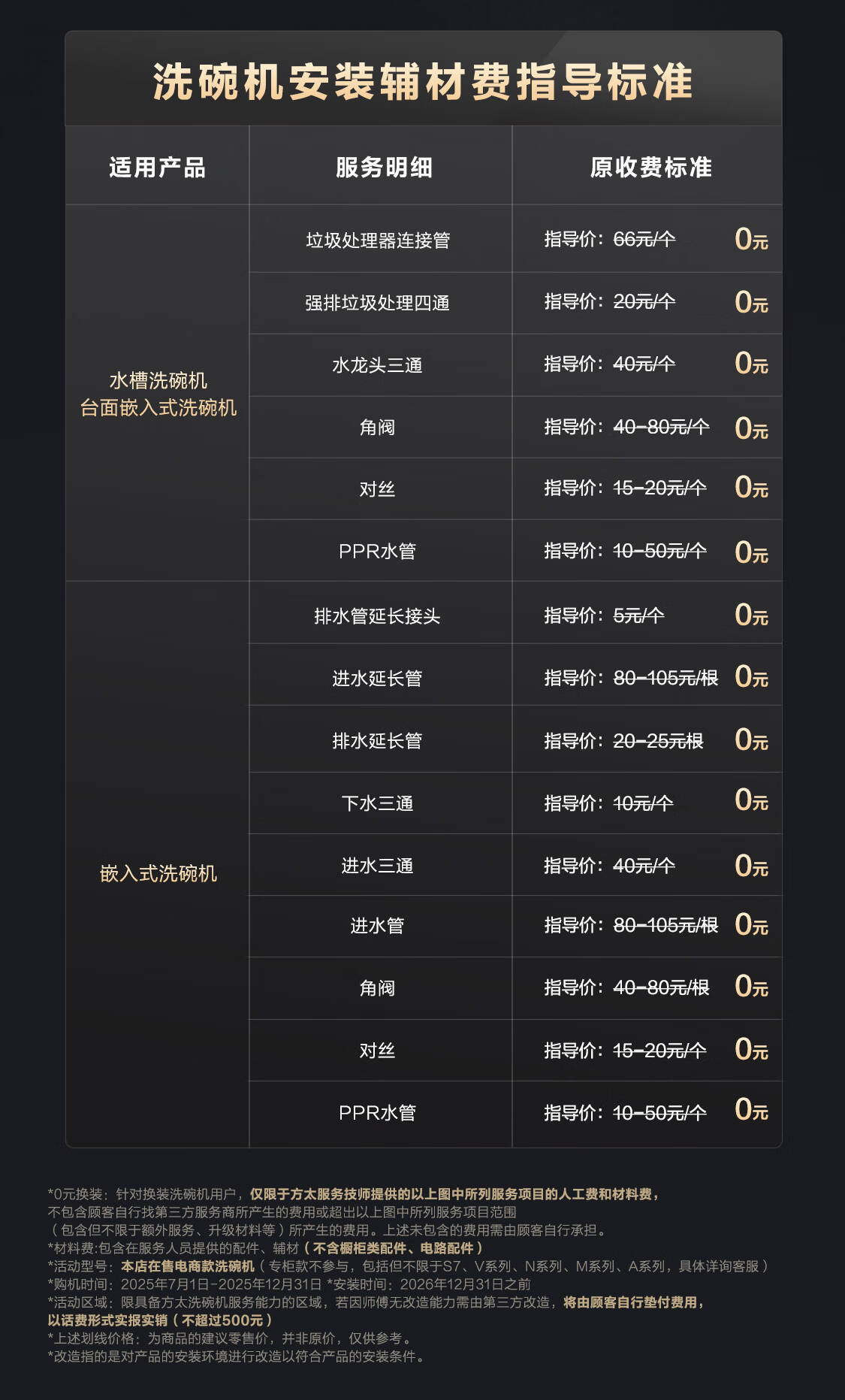845x1400 pixels.
Task: Click the 排水延长管 service item
Action: point(378,740)
